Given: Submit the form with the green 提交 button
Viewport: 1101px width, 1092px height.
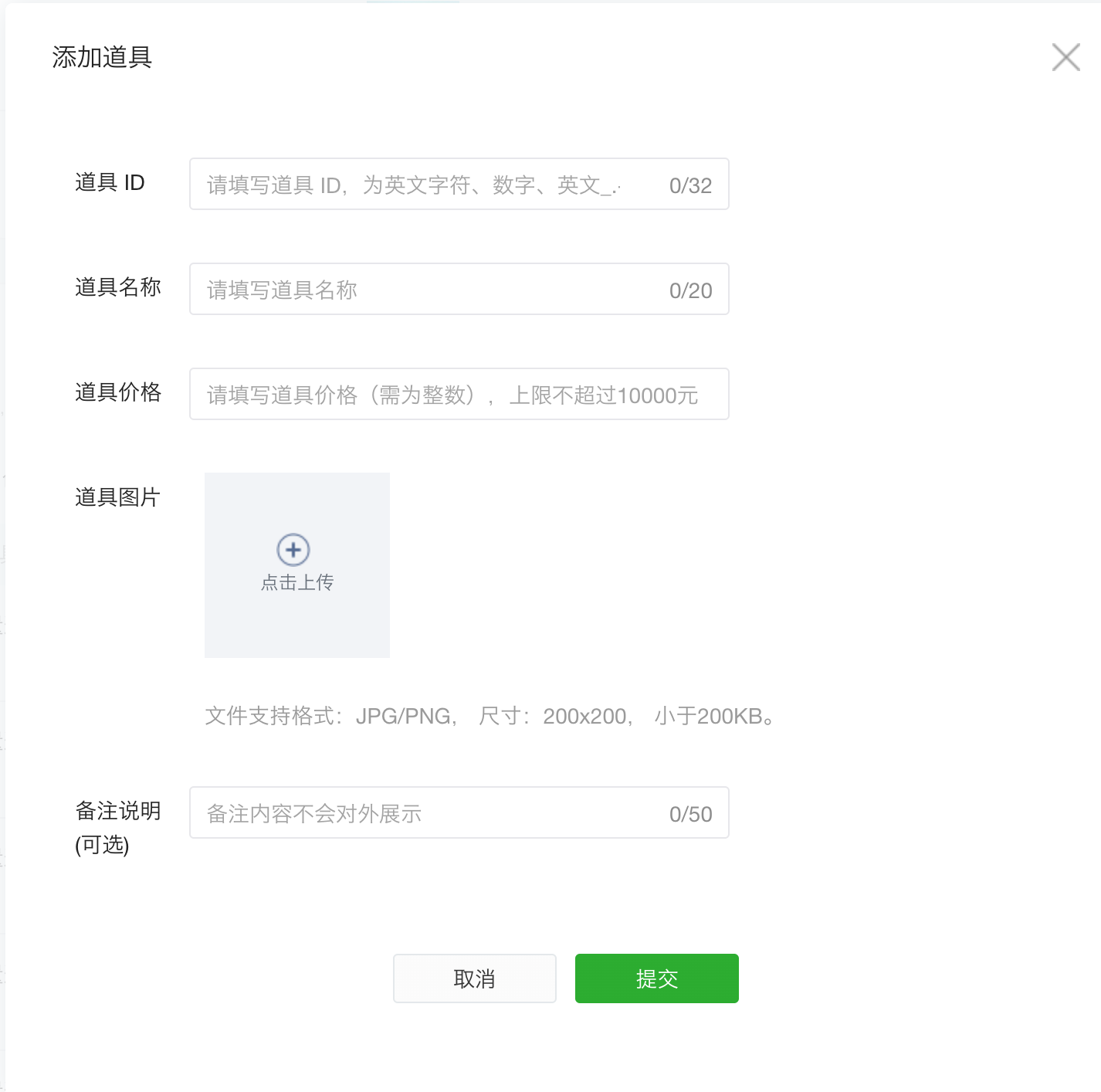Looking at the screenshot, I should coord(656,978).
